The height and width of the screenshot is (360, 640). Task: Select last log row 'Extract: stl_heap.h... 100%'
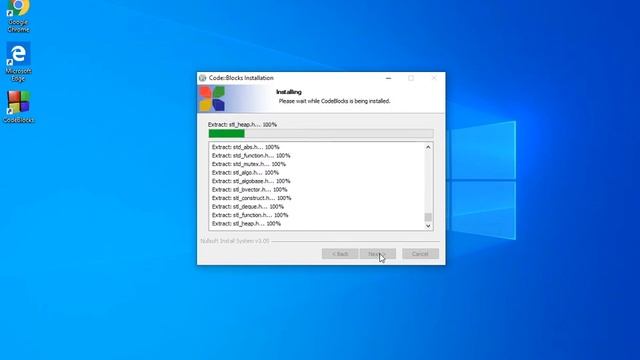coord(246,224)
